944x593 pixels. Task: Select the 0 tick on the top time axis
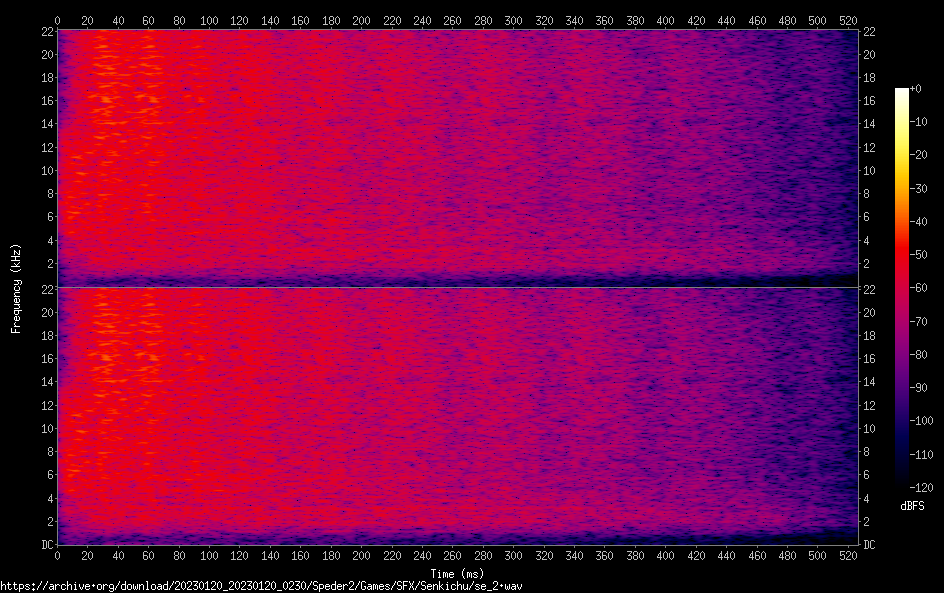[57, 20]
